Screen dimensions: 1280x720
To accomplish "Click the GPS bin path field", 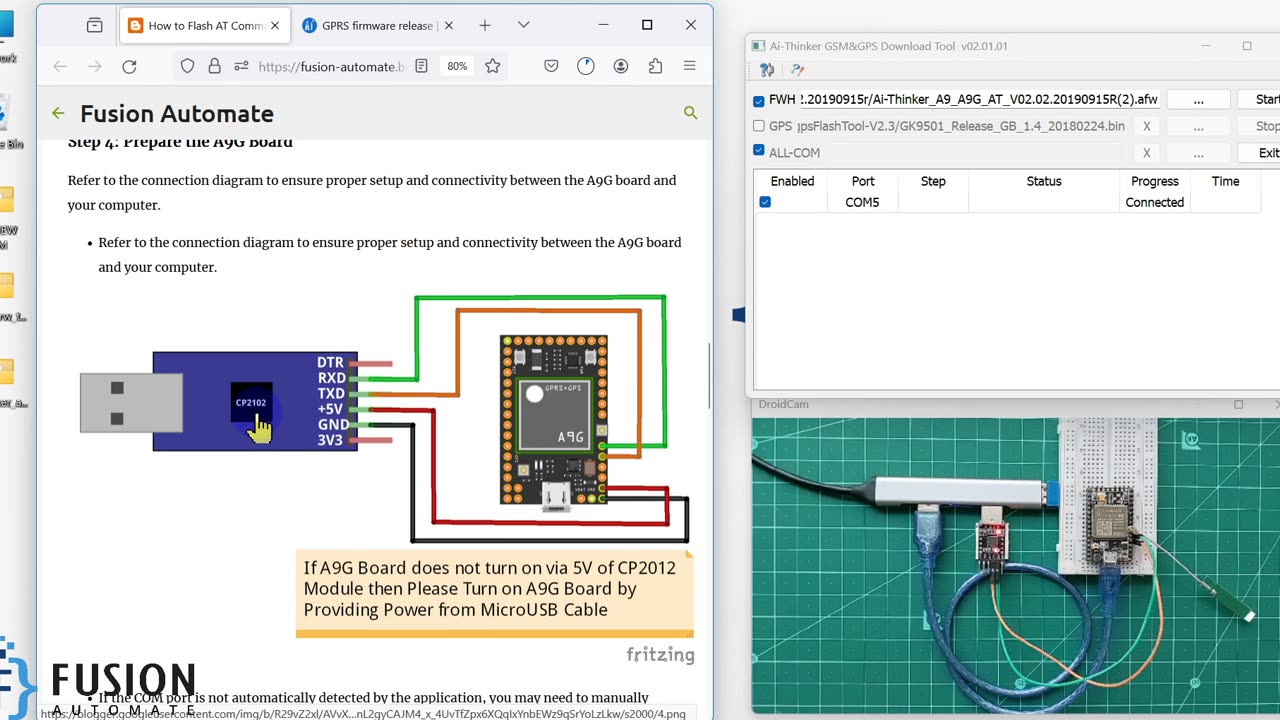I will [960, 127].
